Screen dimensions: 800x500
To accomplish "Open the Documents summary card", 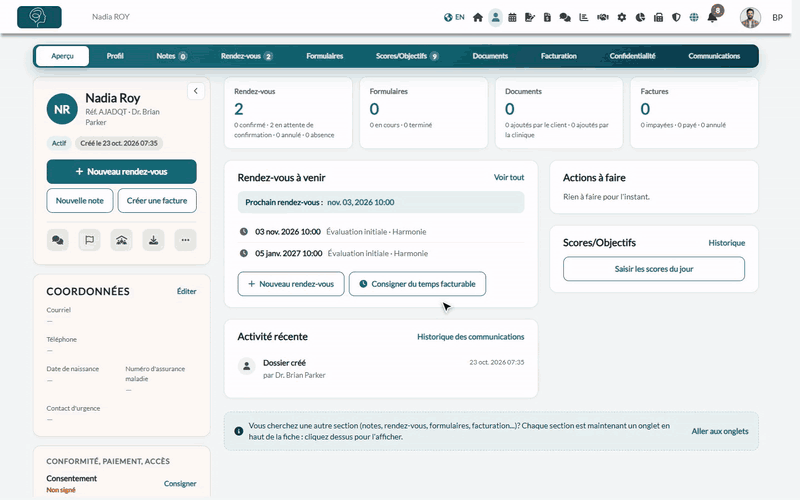I will click(559, 113).
